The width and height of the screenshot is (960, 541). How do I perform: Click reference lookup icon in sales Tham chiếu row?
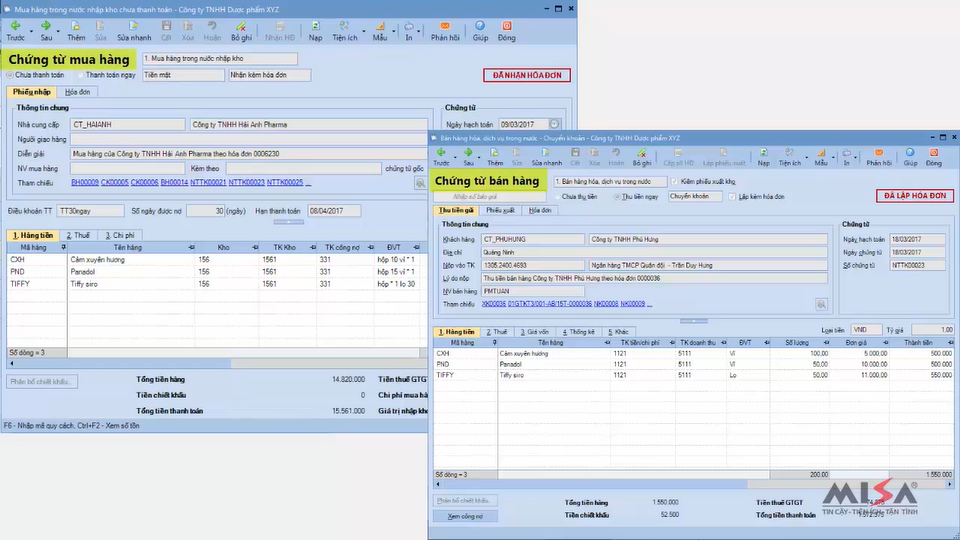821,304
